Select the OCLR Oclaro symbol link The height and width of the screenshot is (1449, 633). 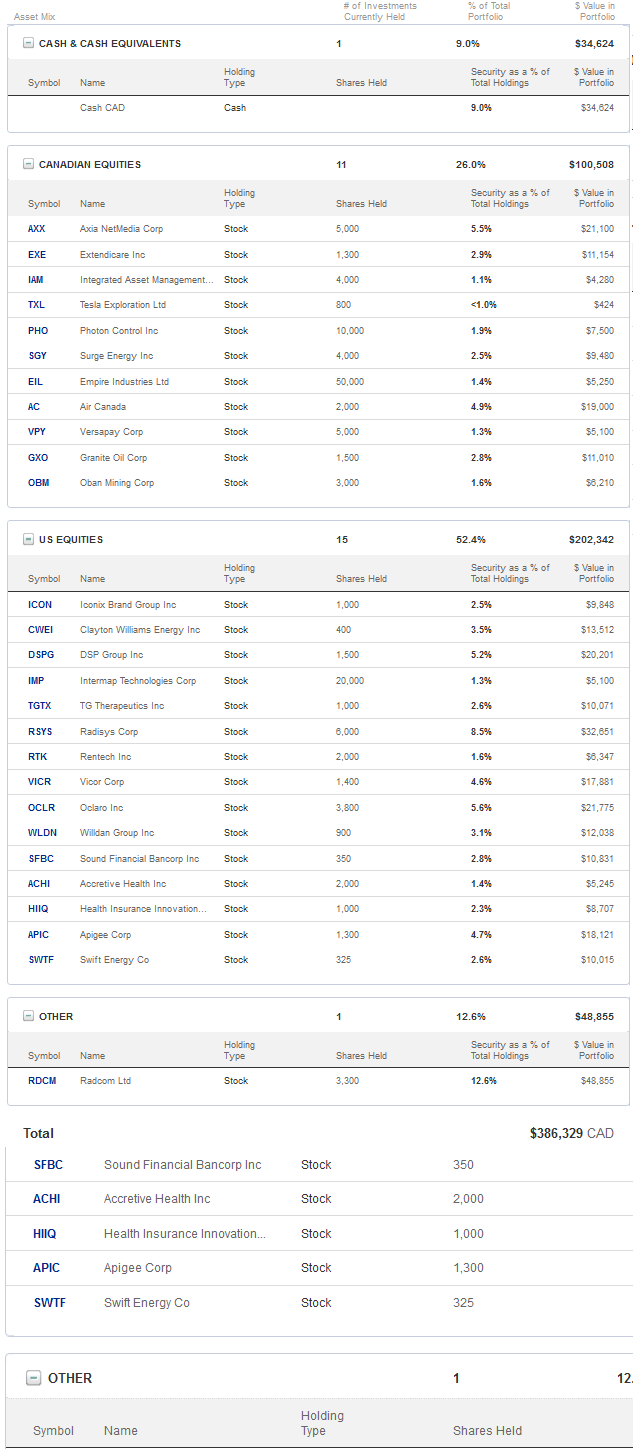41,808
